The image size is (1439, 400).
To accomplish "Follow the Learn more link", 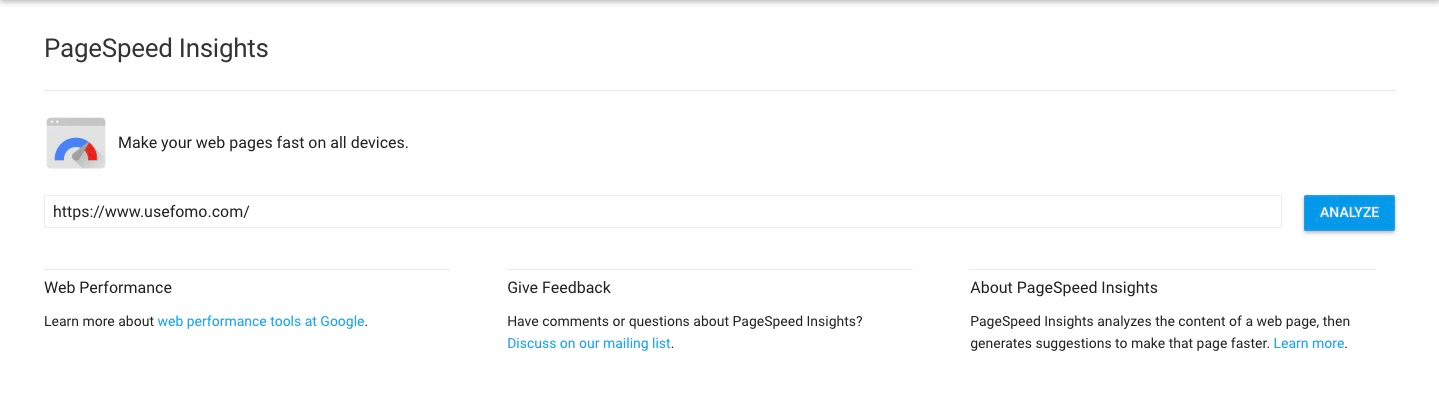I will (x=1309, y=343).
